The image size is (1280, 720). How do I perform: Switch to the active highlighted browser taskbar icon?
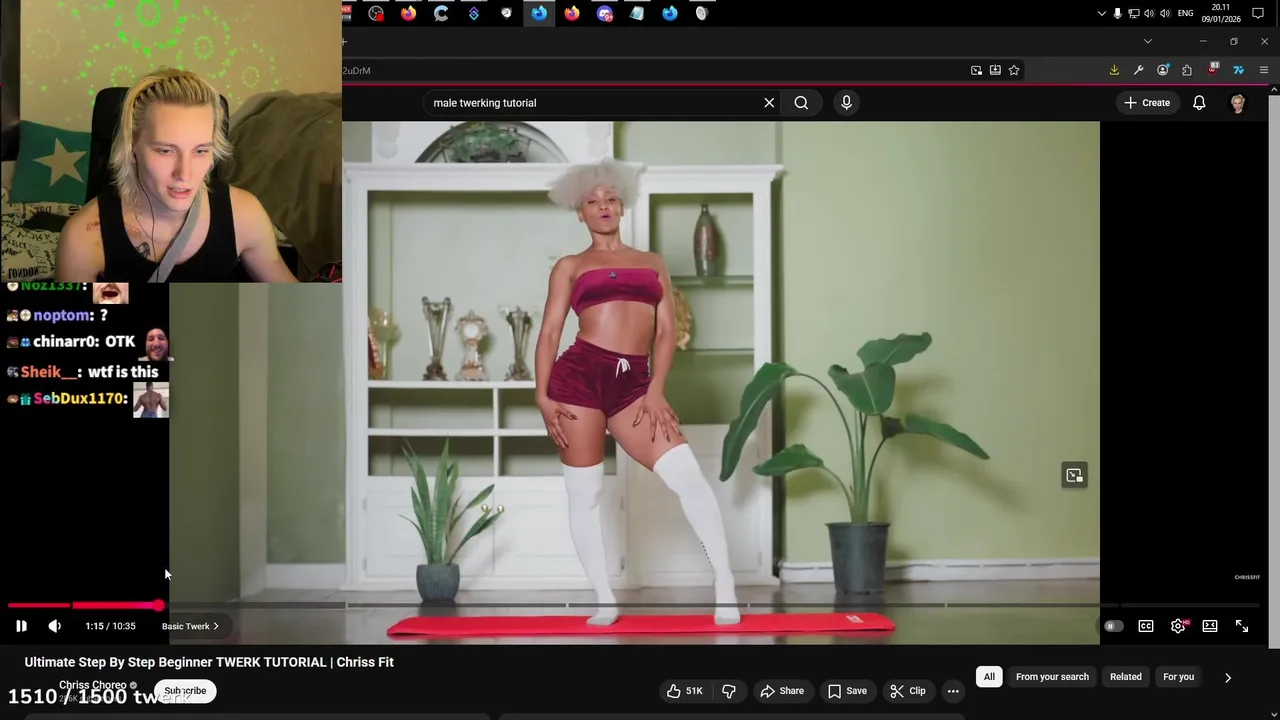[539, 13]
